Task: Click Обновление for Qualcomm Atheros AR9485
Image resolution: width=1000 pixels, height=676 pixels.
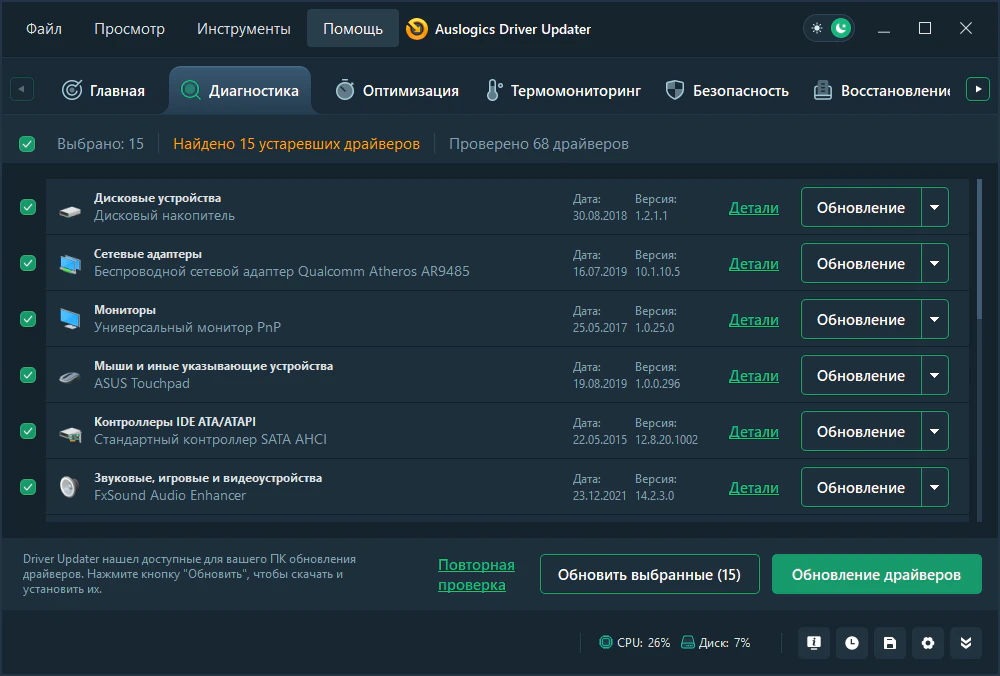Action: coord(861,263)
